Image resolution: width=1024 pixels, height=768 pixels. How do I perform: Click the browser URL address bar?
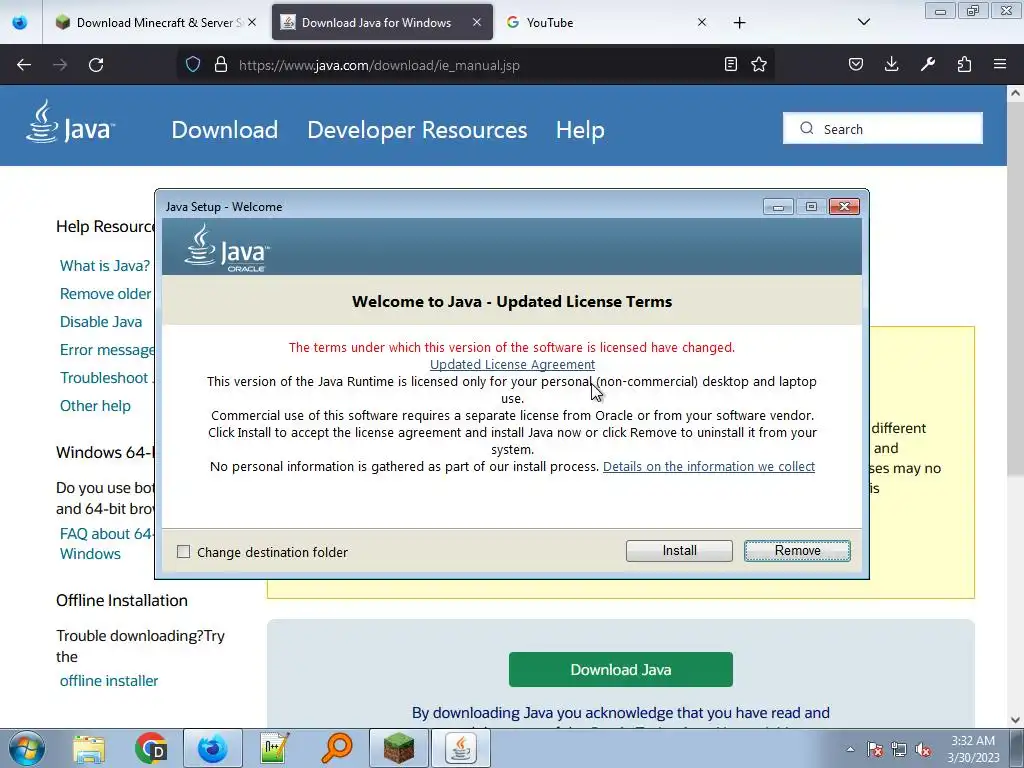(x=475, y=65)
